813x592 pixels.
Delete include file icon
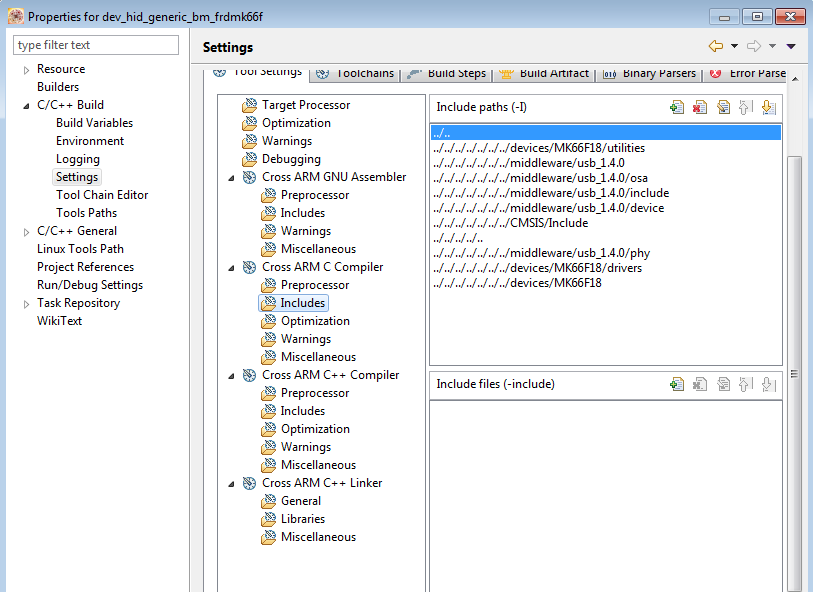pyautogui.click(x=699, y=384)
